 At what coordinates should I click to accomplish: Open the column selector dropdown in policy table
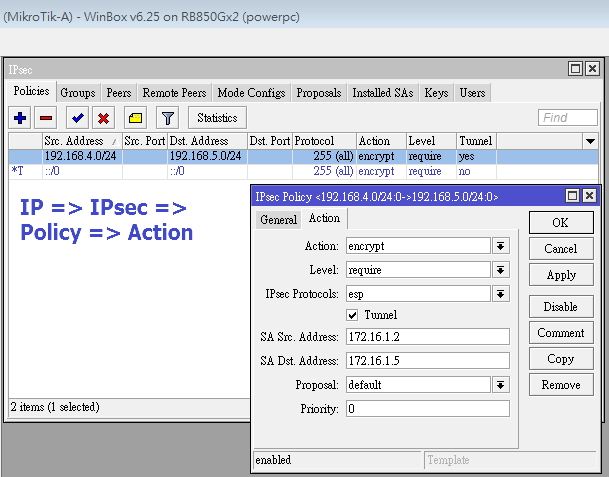tap(590, 141)
